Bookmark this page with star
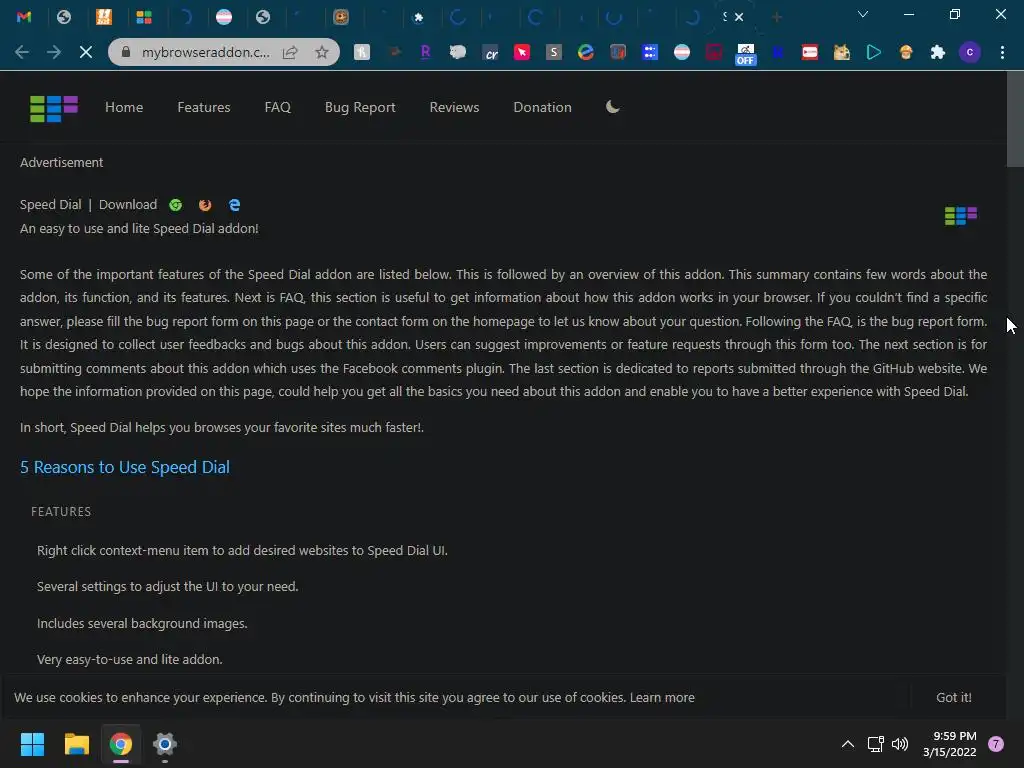 pyautogui.click(x=321, y=52)
